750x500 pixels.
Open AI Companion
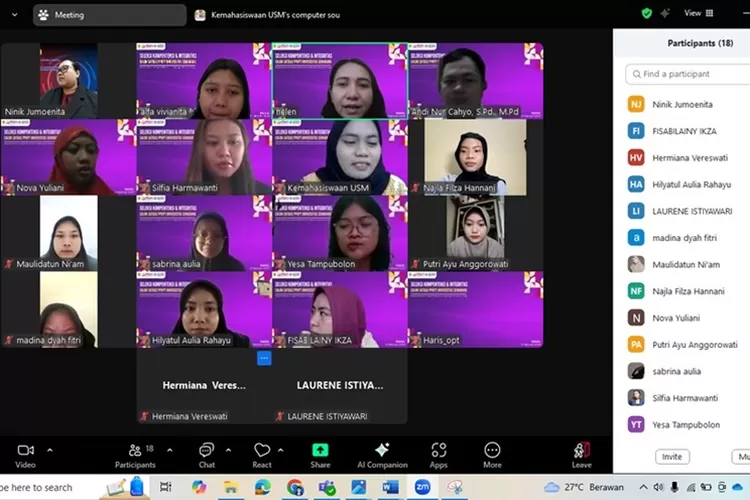382,456
